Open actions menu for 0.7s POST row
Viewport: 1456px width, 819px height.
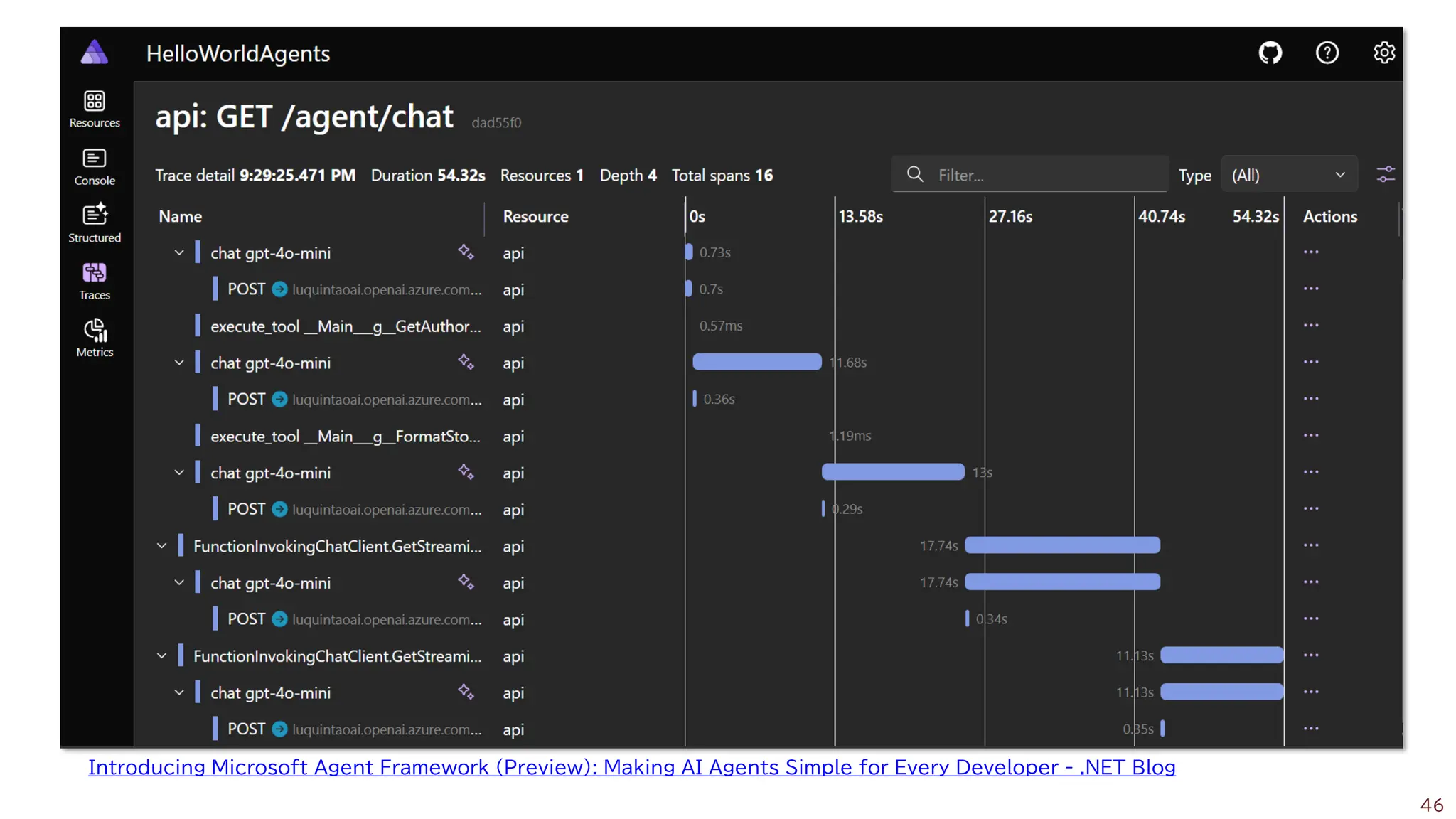point(1311,289)
